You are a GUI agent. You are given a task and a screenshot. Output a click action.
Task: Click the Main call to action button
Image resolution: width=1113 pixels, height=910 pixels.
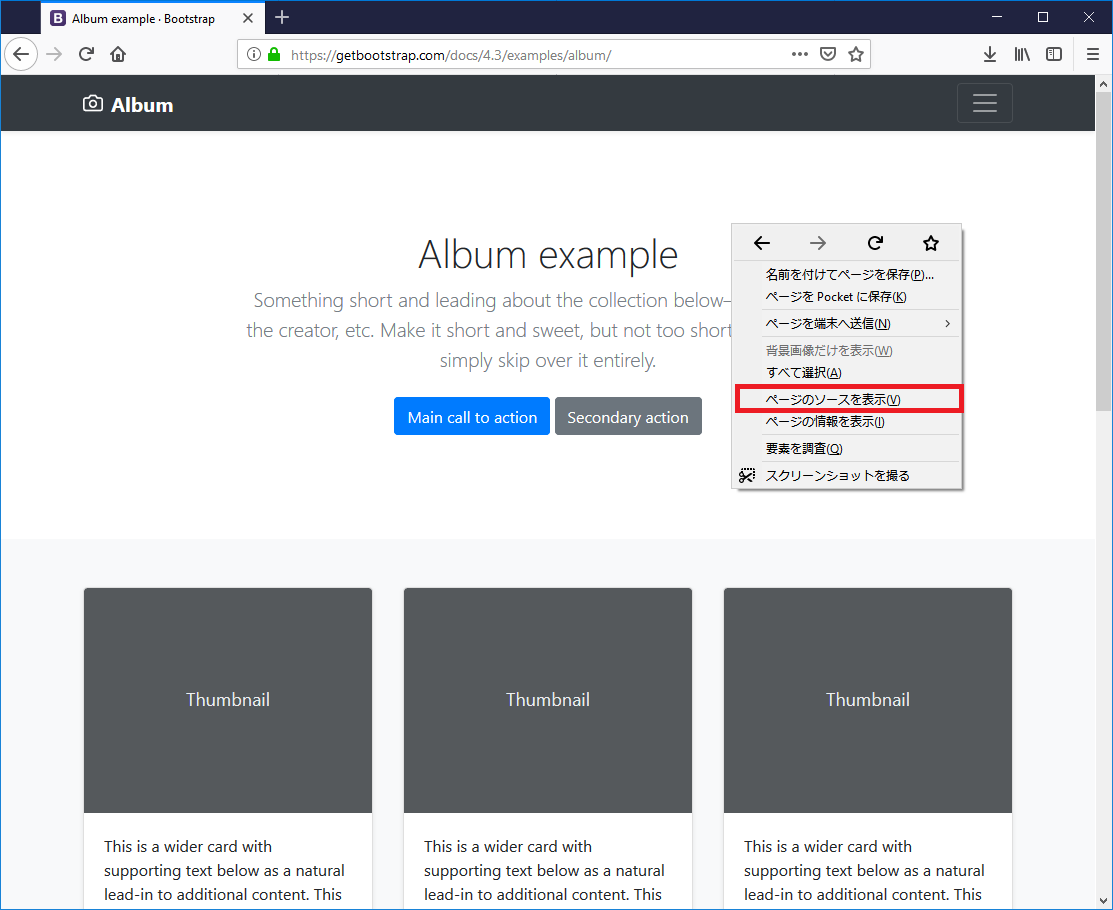471,416
